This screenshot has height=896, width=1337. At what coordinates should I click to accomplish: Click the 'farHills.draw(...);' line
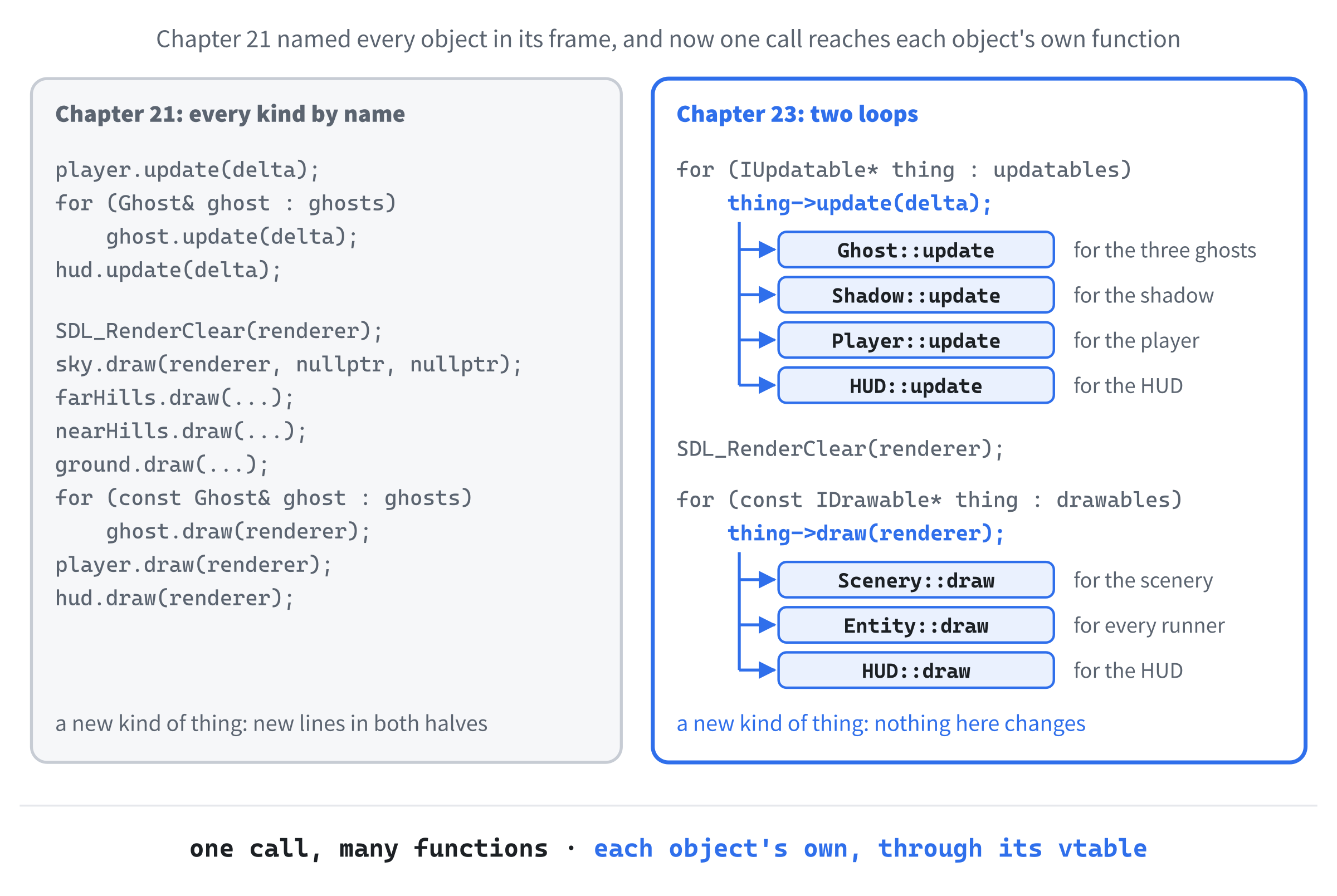click(174, 398)
